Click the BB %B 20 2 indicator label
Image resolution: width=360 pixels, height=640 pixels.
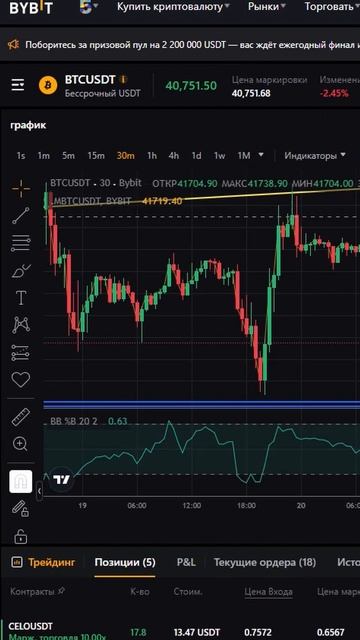coord(74,421)
